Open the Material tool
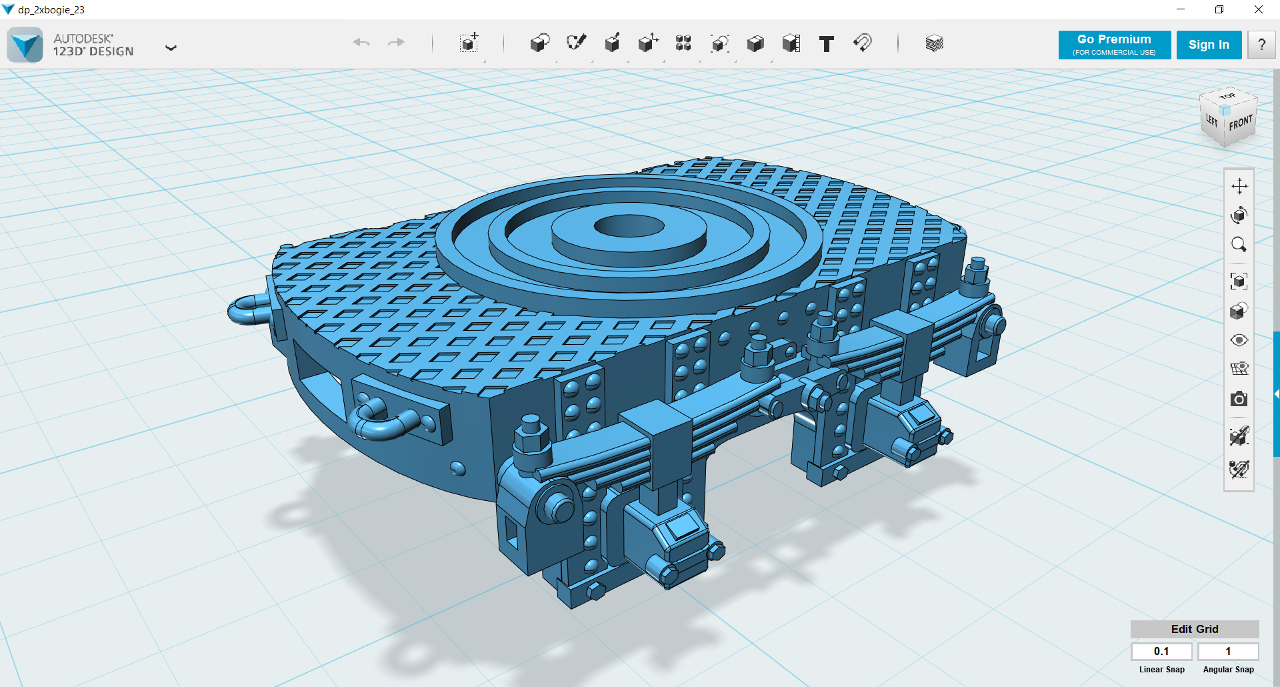Screen dimensions: 1280x687 (934, 43)
